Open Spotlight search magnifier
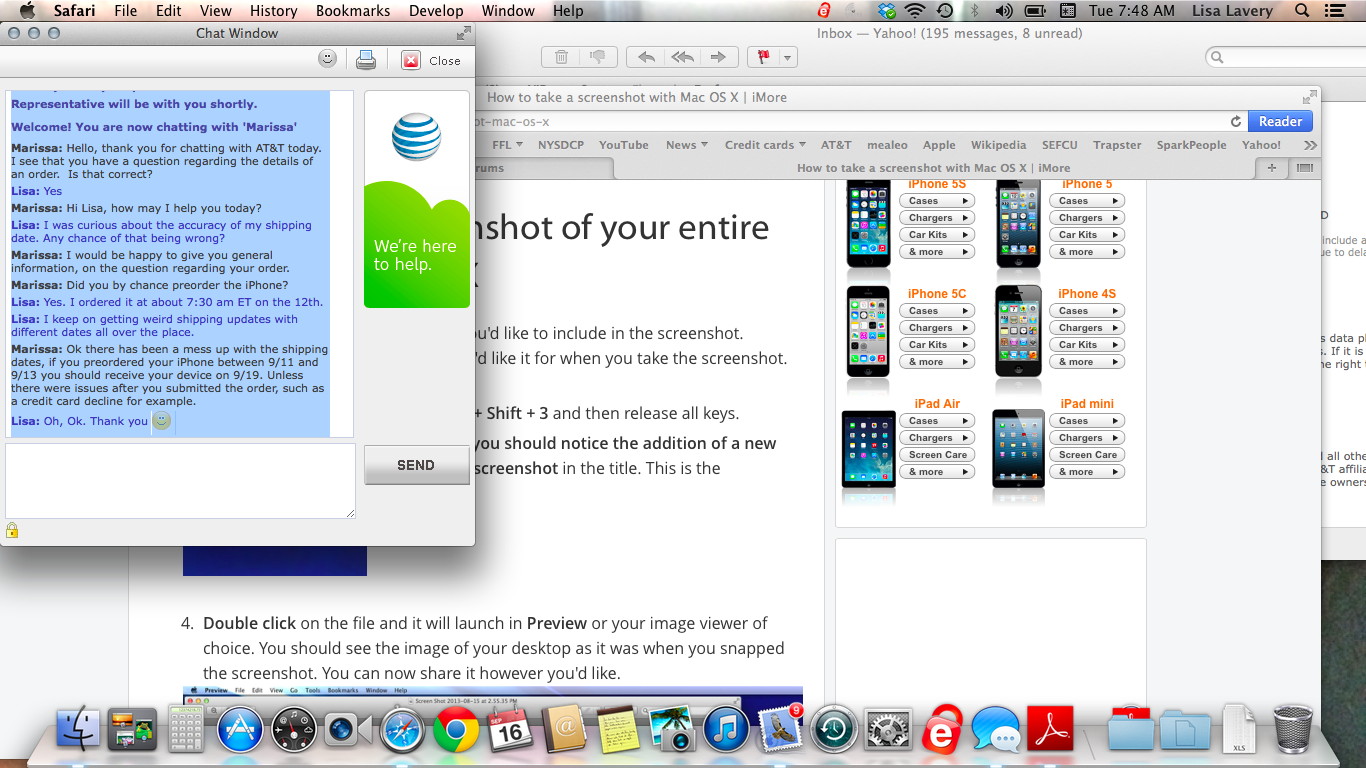 [x=1302, y=11]
